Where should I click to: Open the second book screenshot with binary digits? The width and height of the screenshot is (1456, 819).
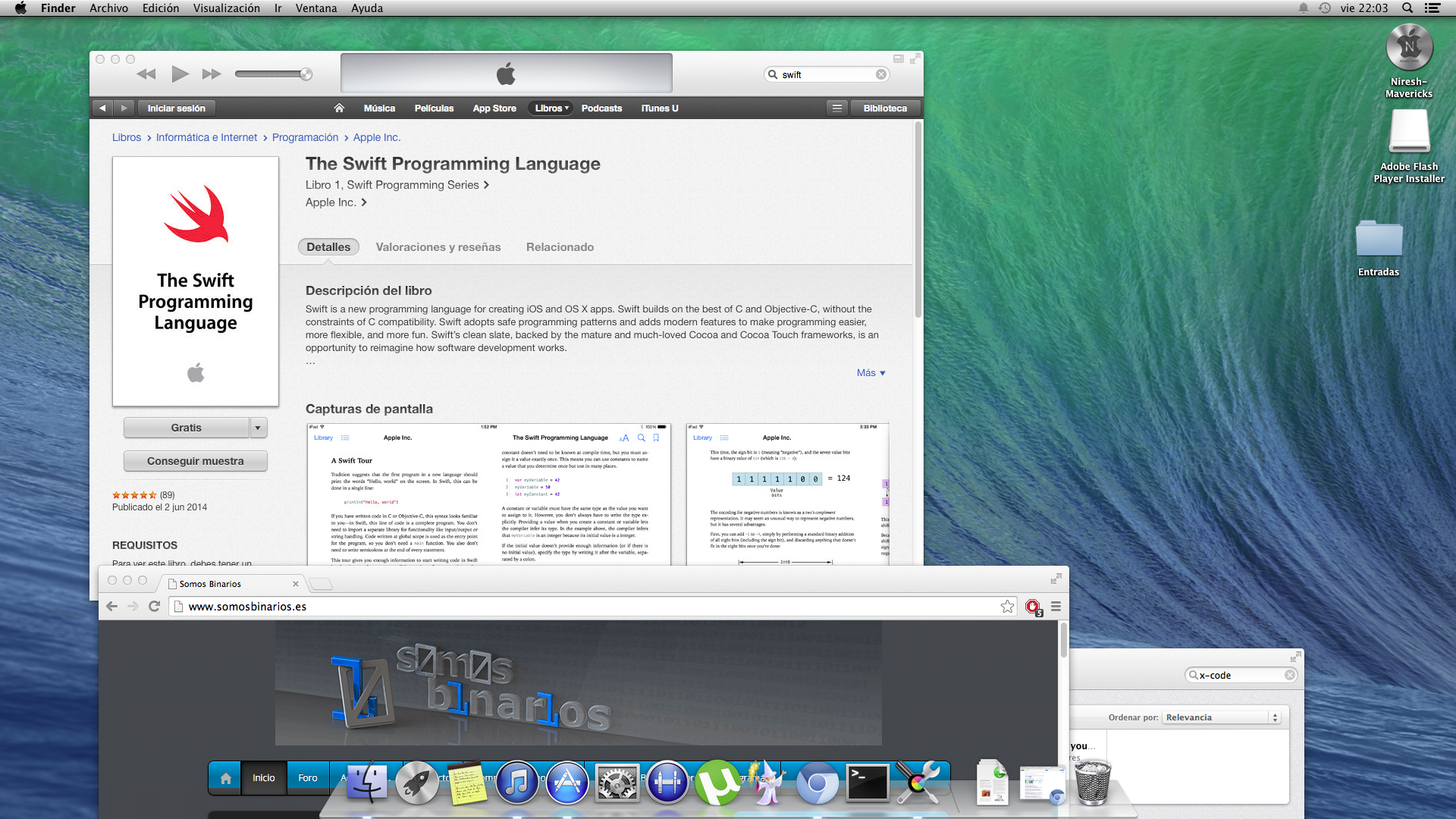pyautogui.click(x=787, y=494)
